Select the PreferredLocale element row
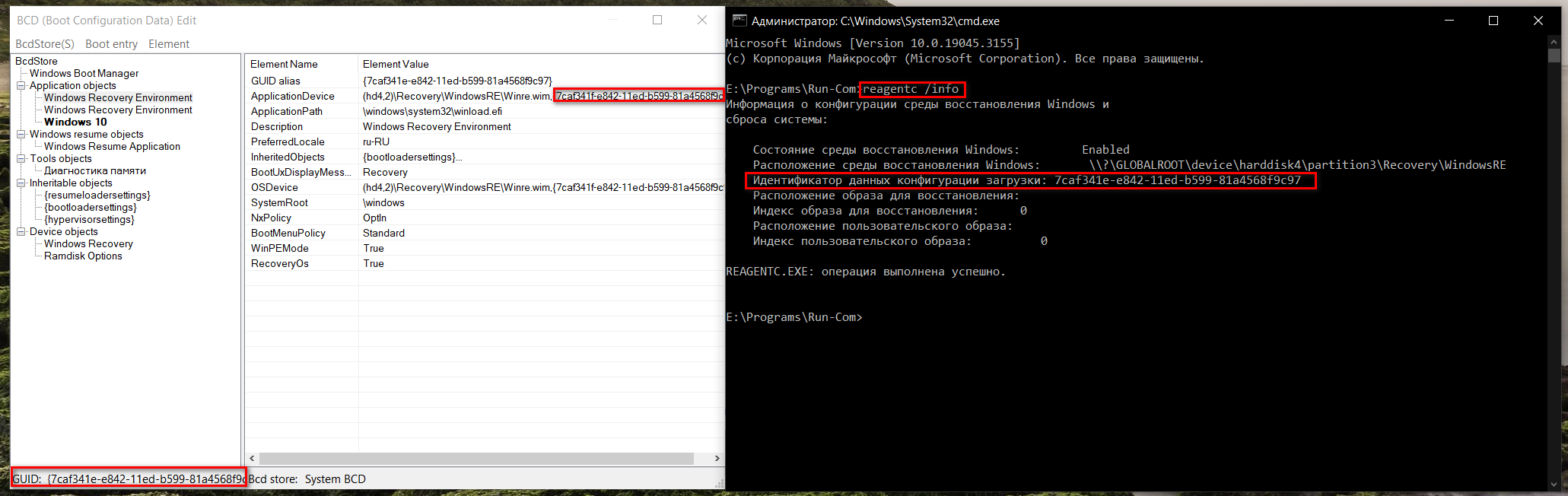Image resolution: width=1568 pixels, height=496 pixels. (x=485, y=141)
